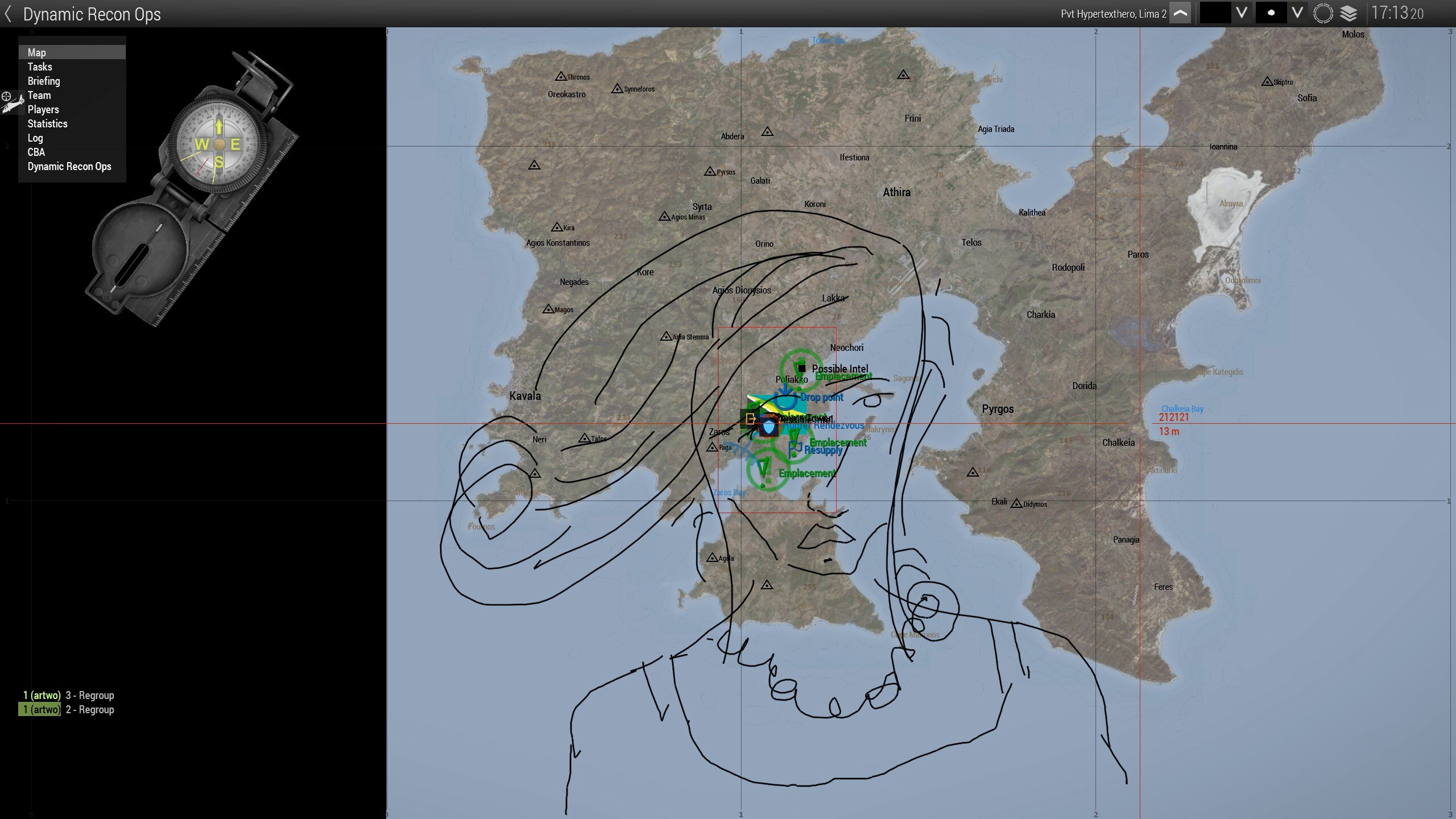Screen dimensions: 1456x819
Task: Select highlighted artwo 2 - Regroup entry
Action: (x=68, y=709)
